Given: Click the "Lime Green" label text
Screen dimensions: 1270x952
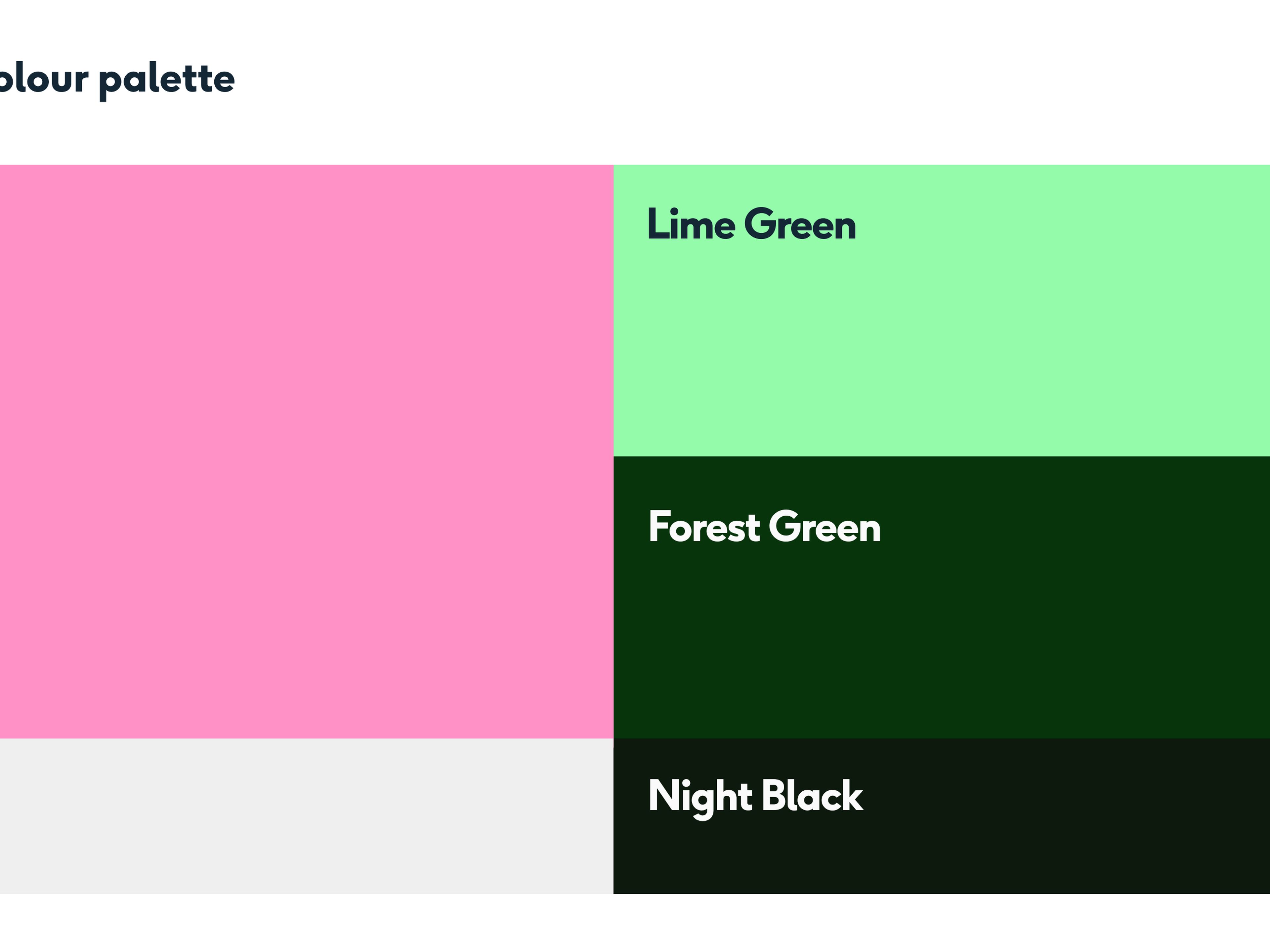Looking at the screenshot, I should pos(751,224).
